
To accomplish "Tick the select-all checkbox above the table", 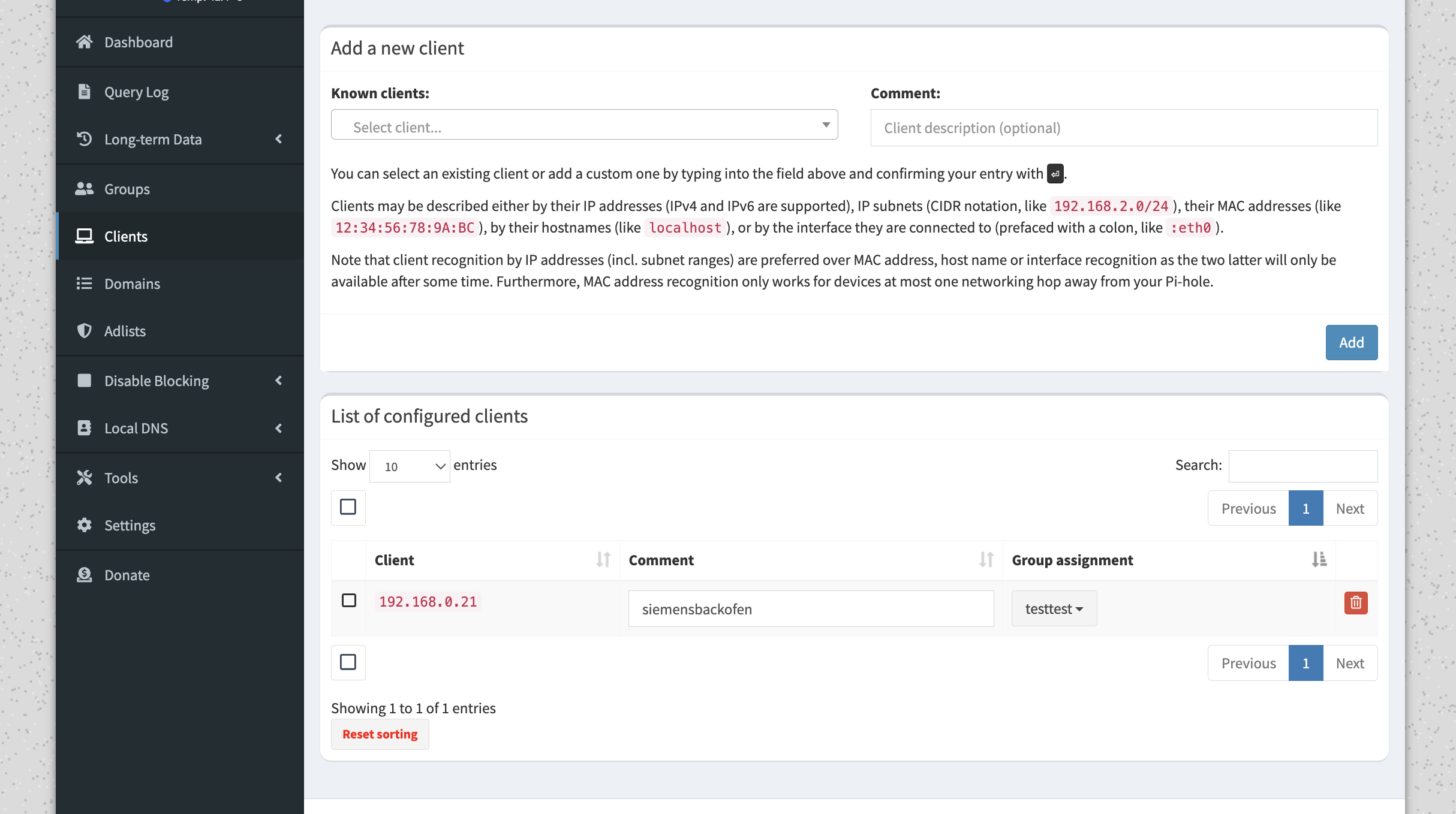I will pyautogui.click(x=348, y=507).
